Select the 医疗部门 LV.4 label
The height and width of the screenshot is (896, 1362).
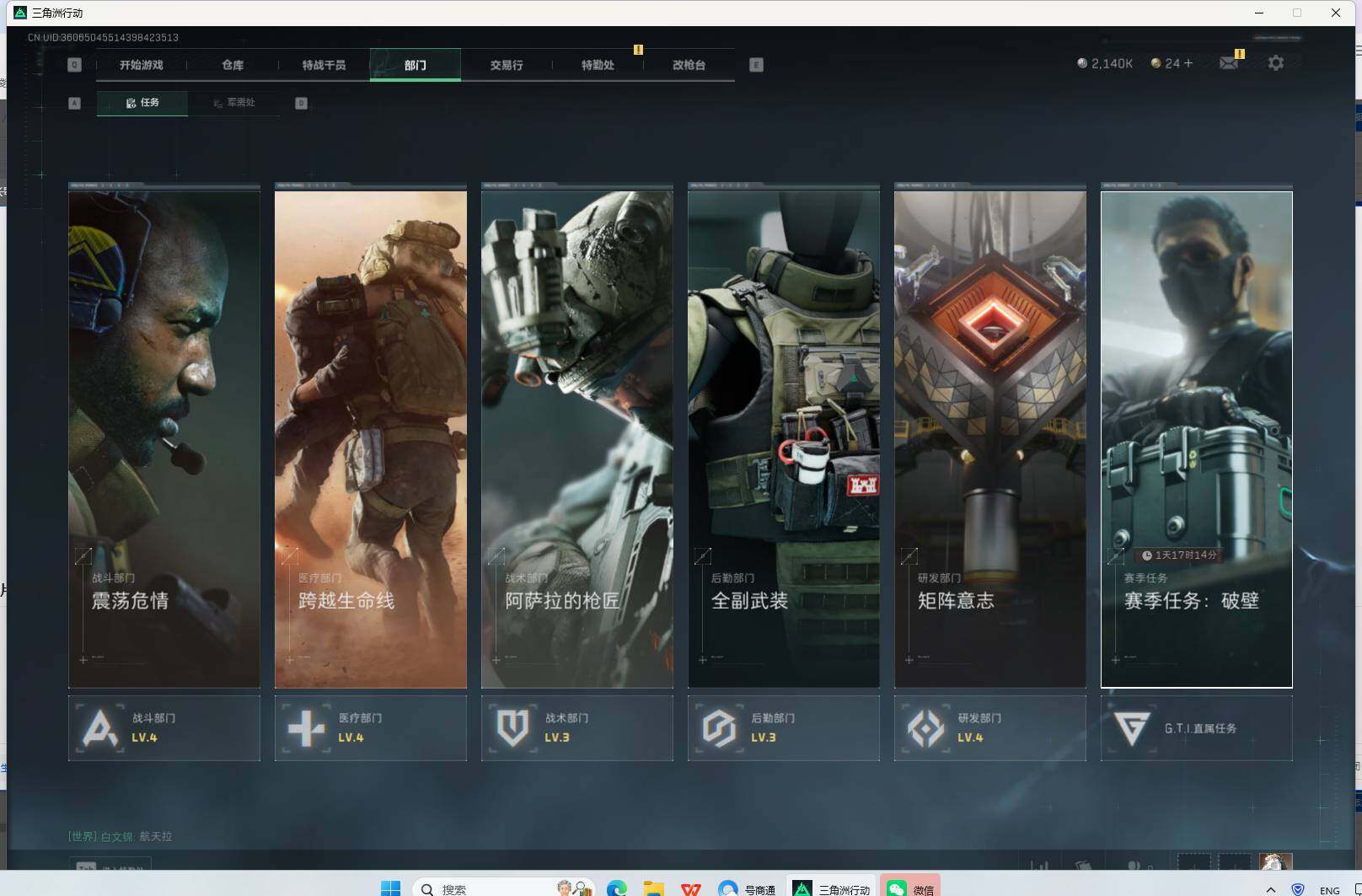360,727
